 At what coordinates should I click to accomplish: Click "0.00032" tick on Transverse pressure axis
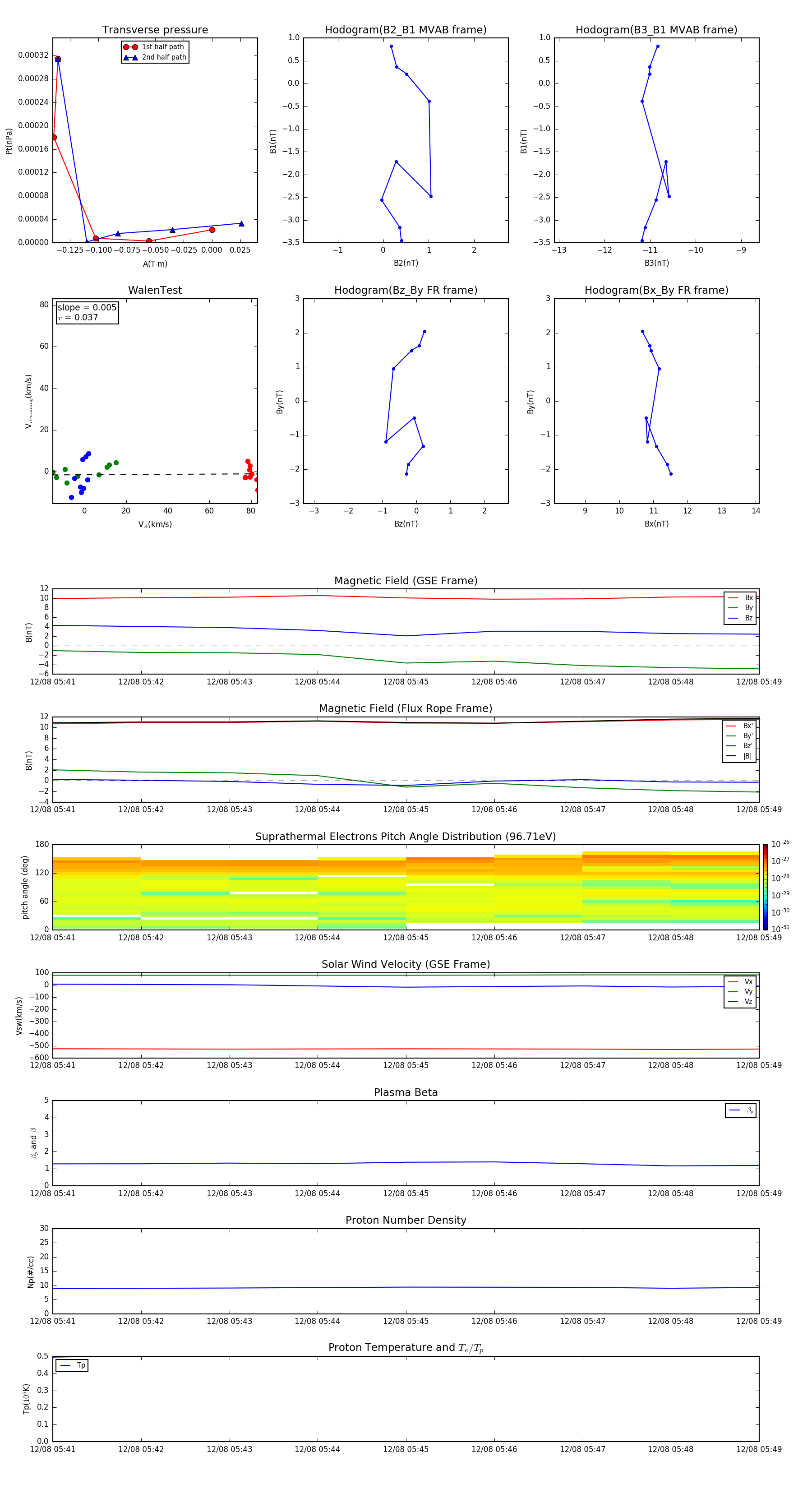click(33, 55)
